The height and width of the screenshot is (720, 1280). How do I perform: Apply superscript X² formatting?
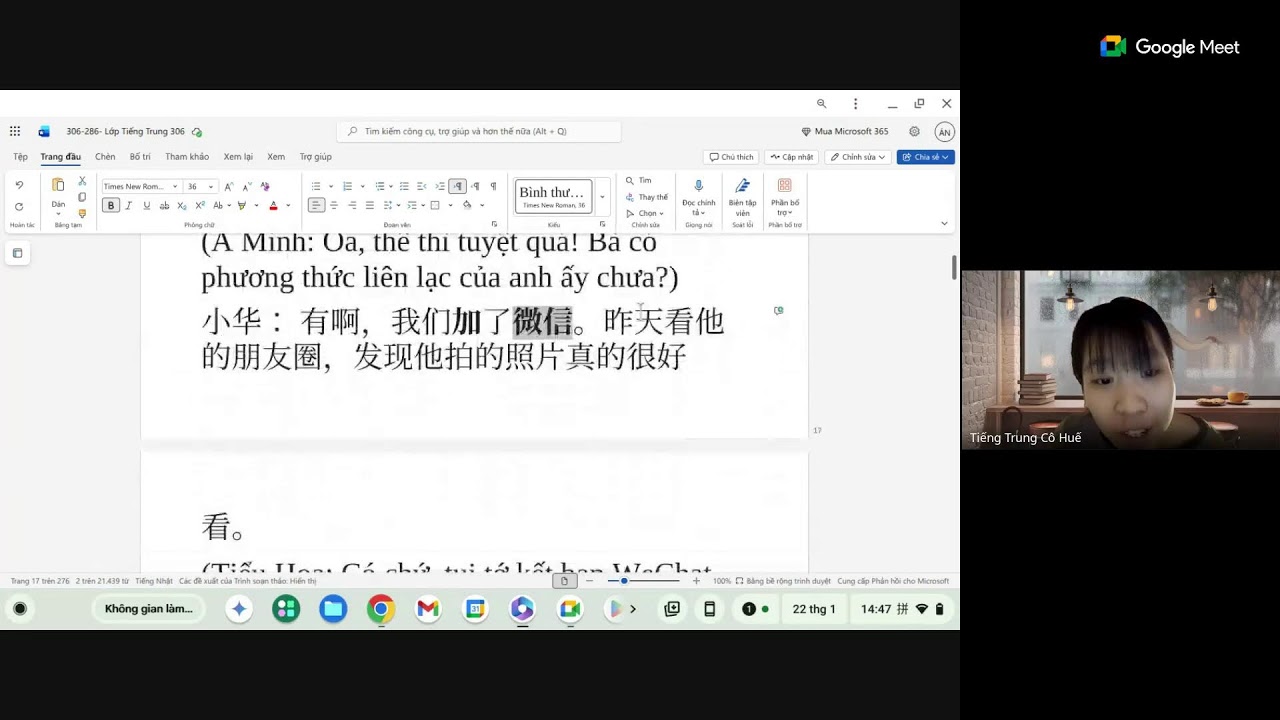200,205
